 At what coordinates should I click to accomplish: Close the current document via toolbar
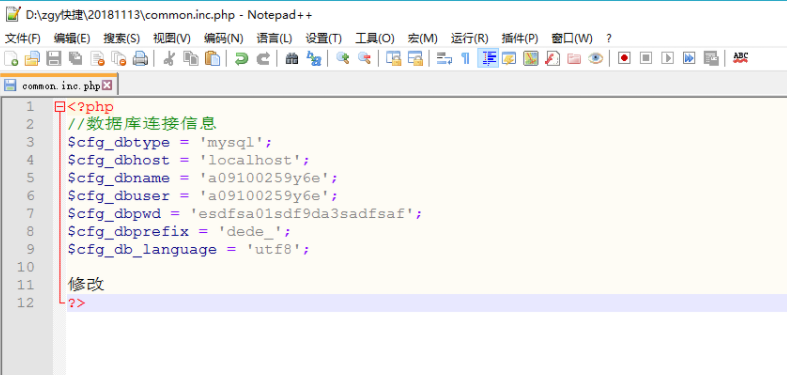[x=97, y=58]
